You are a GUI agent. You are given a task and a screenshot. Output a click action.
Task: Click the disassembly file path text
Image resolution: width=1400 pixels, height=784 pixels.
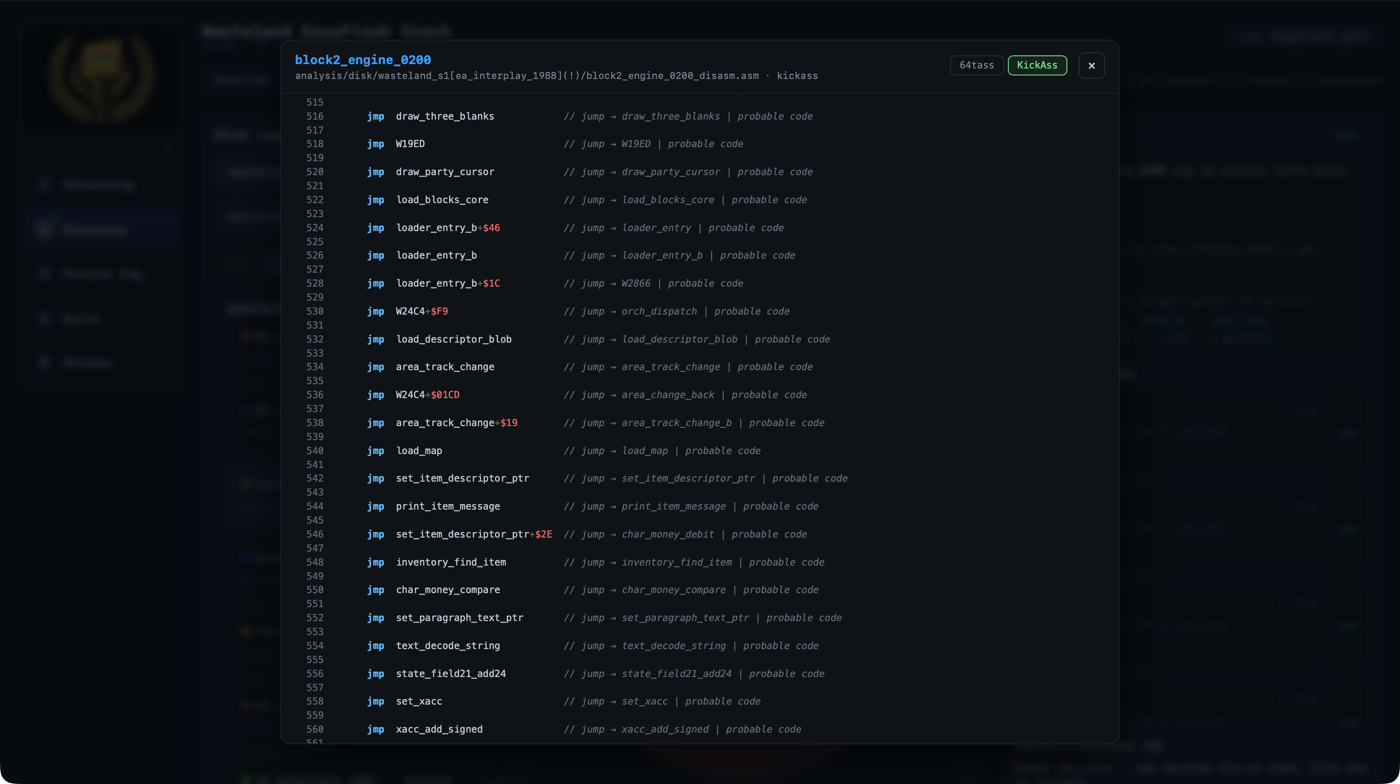tap(556, 76)
